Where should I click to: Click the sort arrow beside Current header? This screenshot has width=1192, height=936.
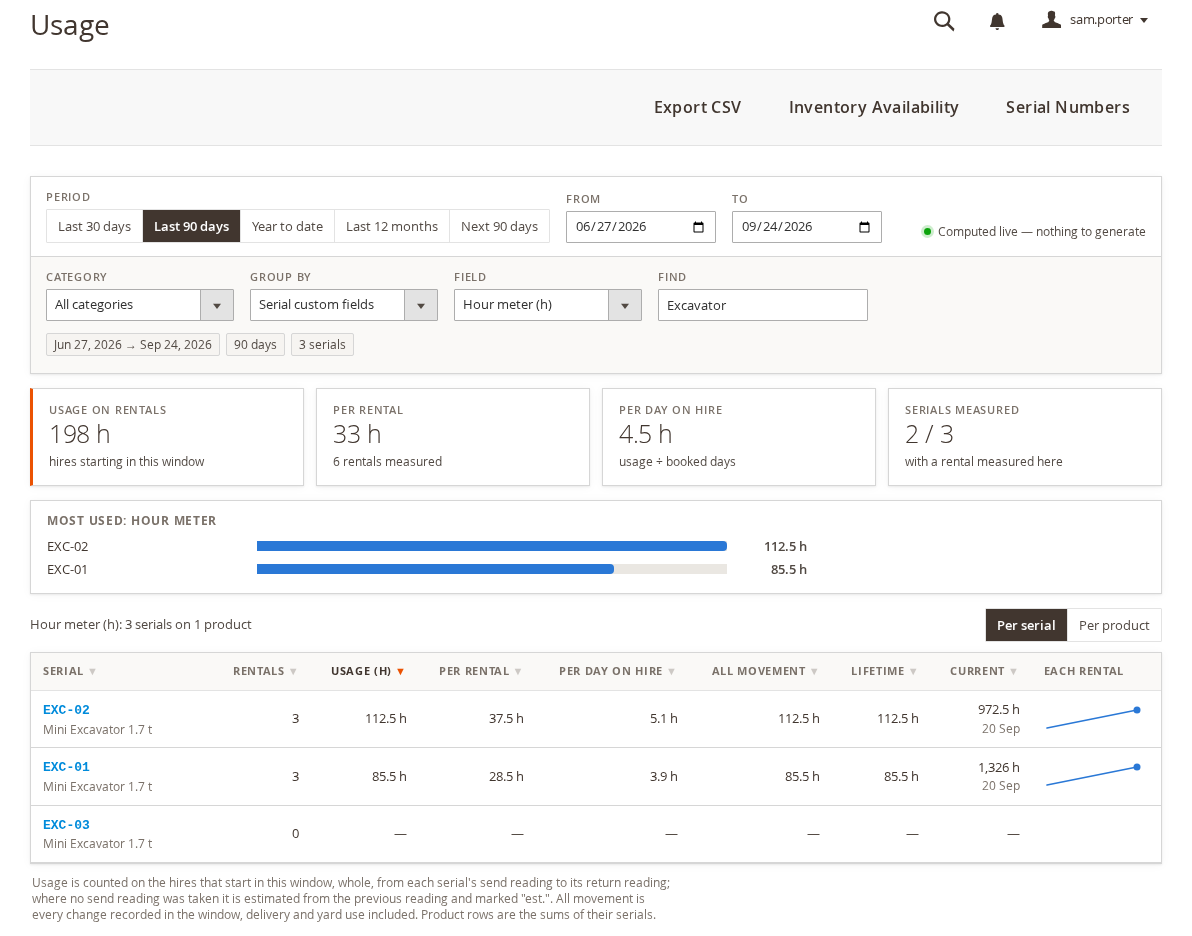click(1013, 671)
